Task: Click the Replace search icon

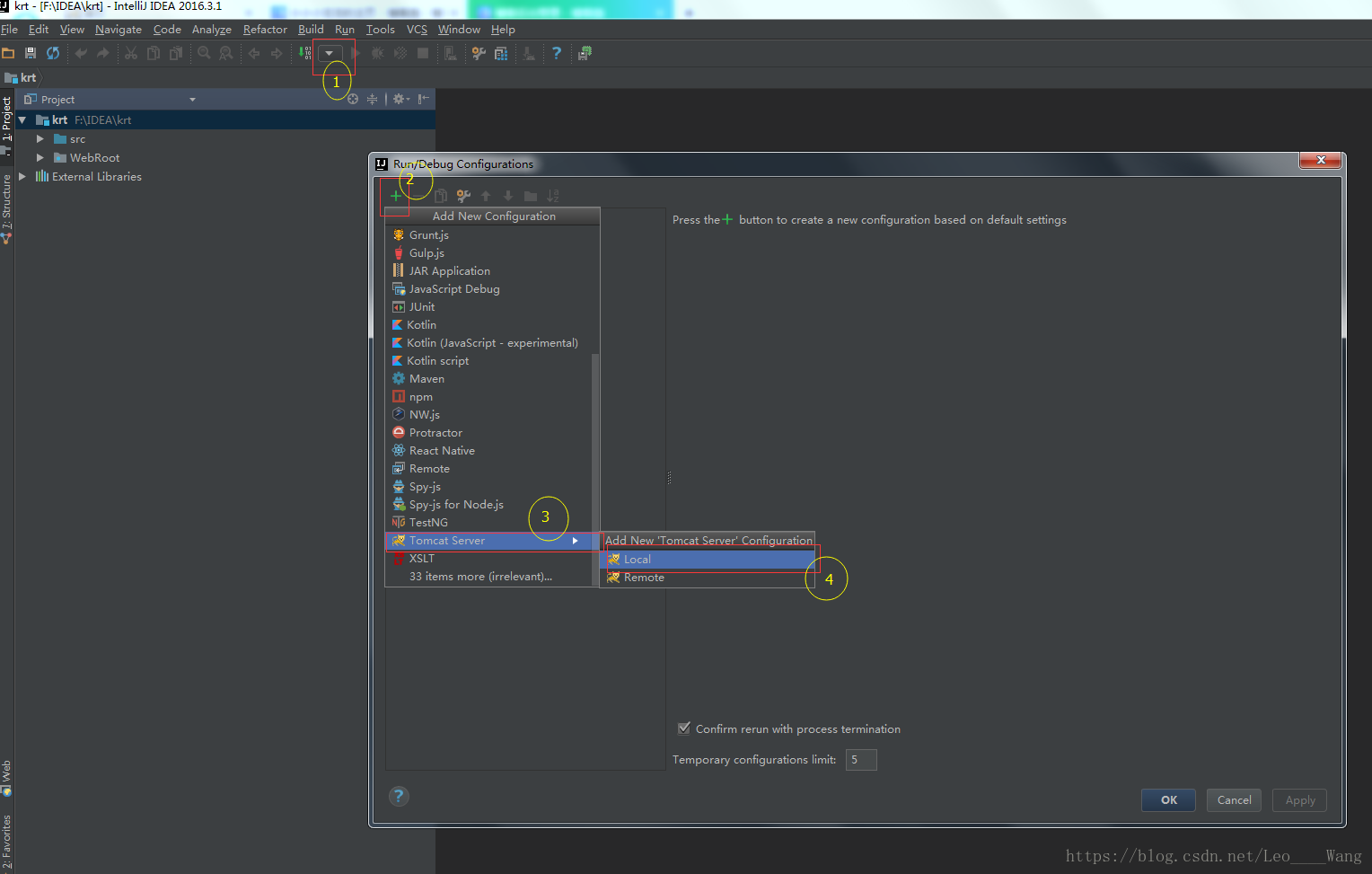Action: click(226, 53)
